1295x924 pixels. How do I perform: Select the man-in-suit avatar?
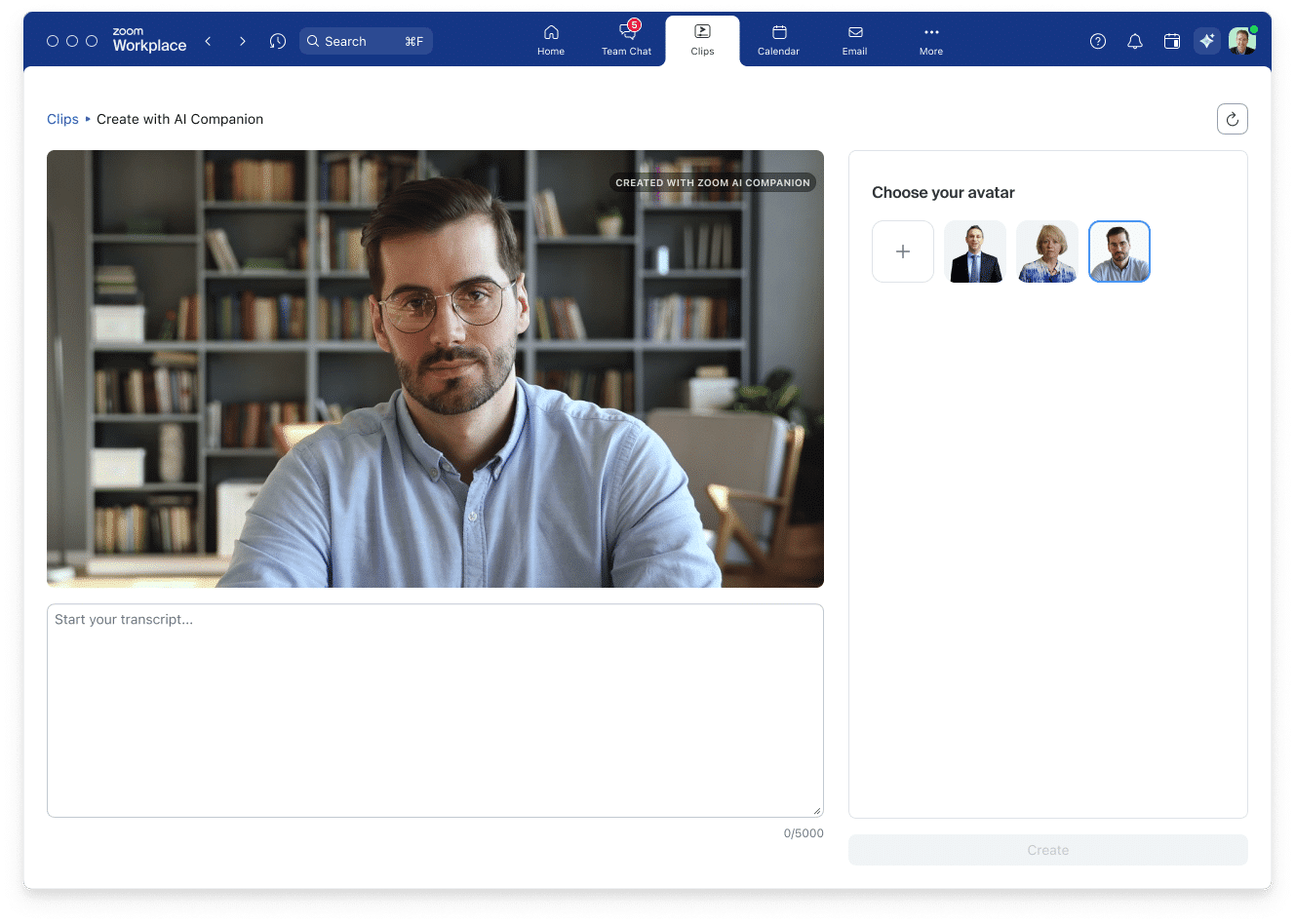tap(975, 251)
